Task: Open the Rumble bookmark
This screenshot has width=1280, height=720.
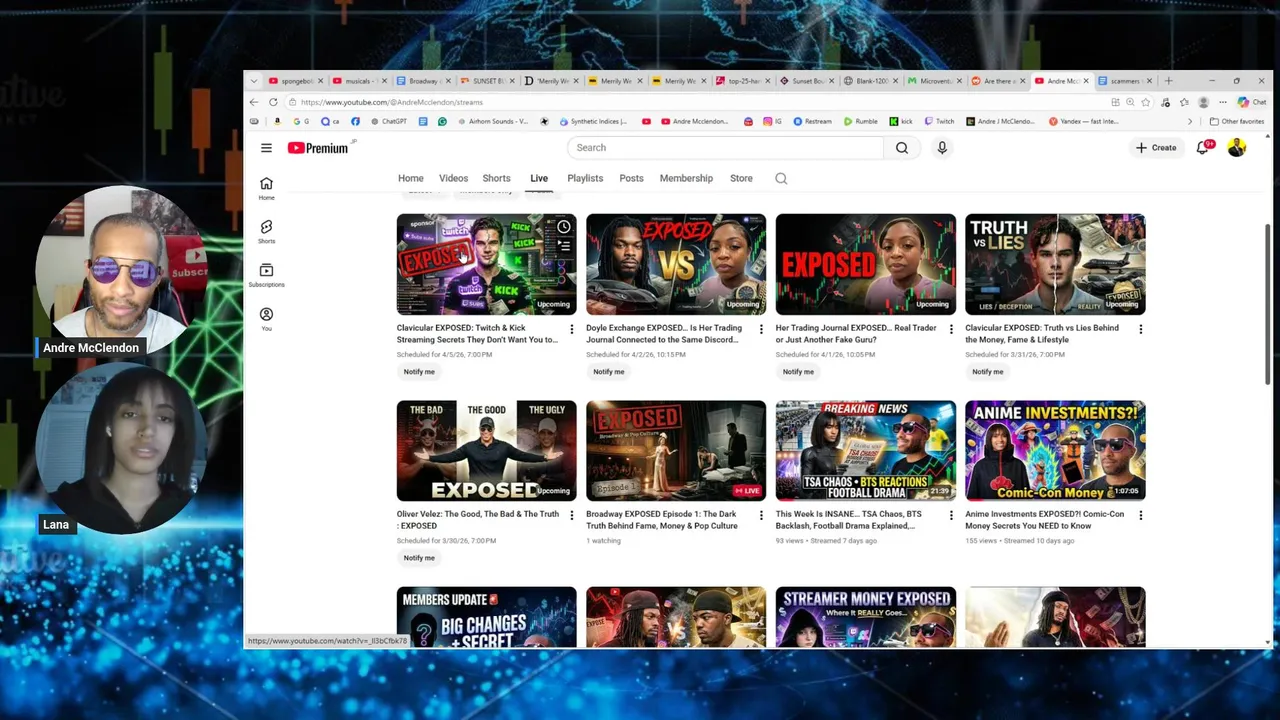Action: coord(861,121)
